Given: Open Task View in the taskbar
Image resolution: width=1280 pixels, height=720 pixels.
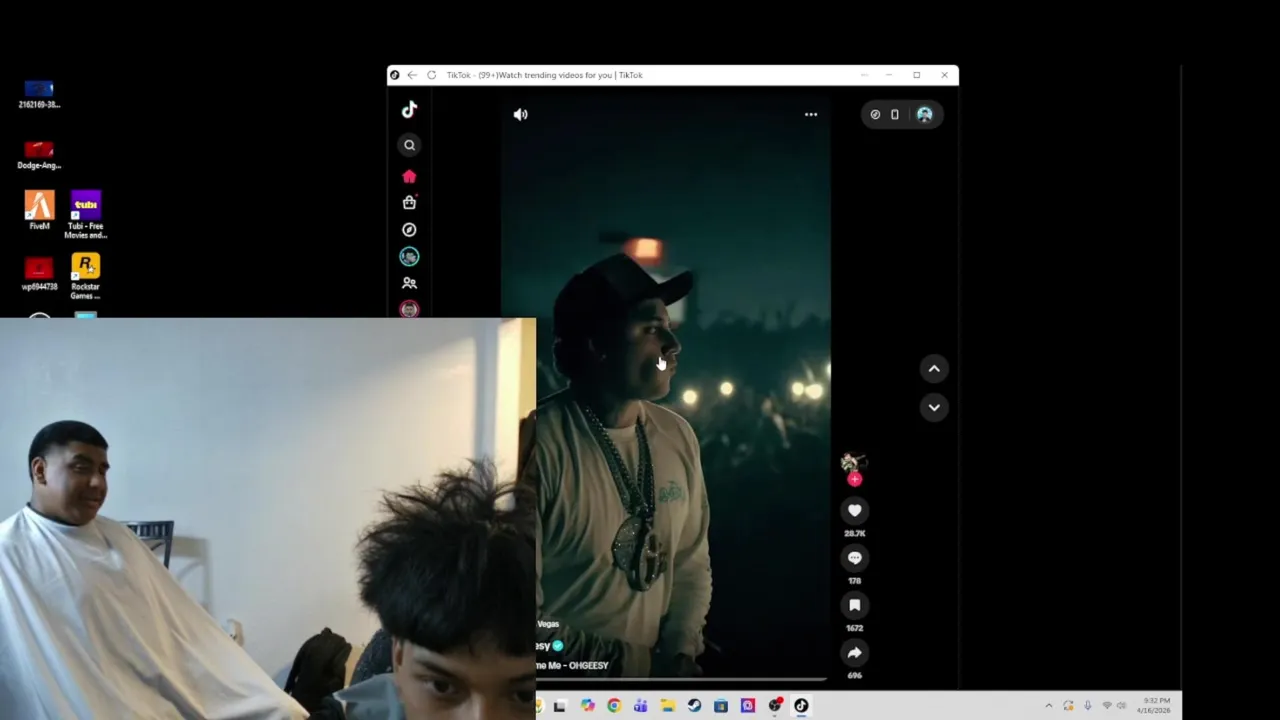Looking at the screenshot, I should [x=560, y=706].
